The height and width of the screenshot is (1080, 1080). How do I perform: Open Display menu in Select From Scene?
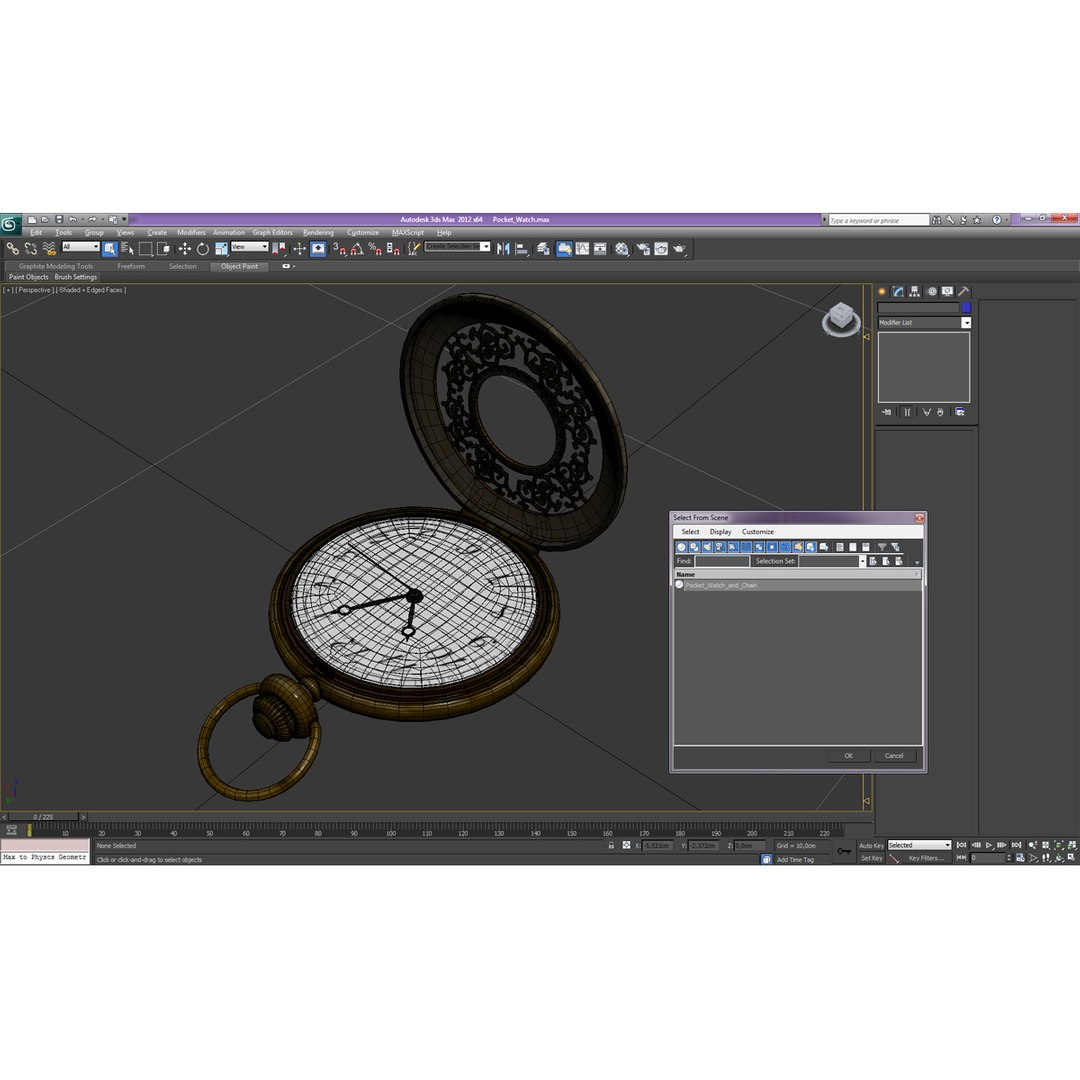coord(720,532)
